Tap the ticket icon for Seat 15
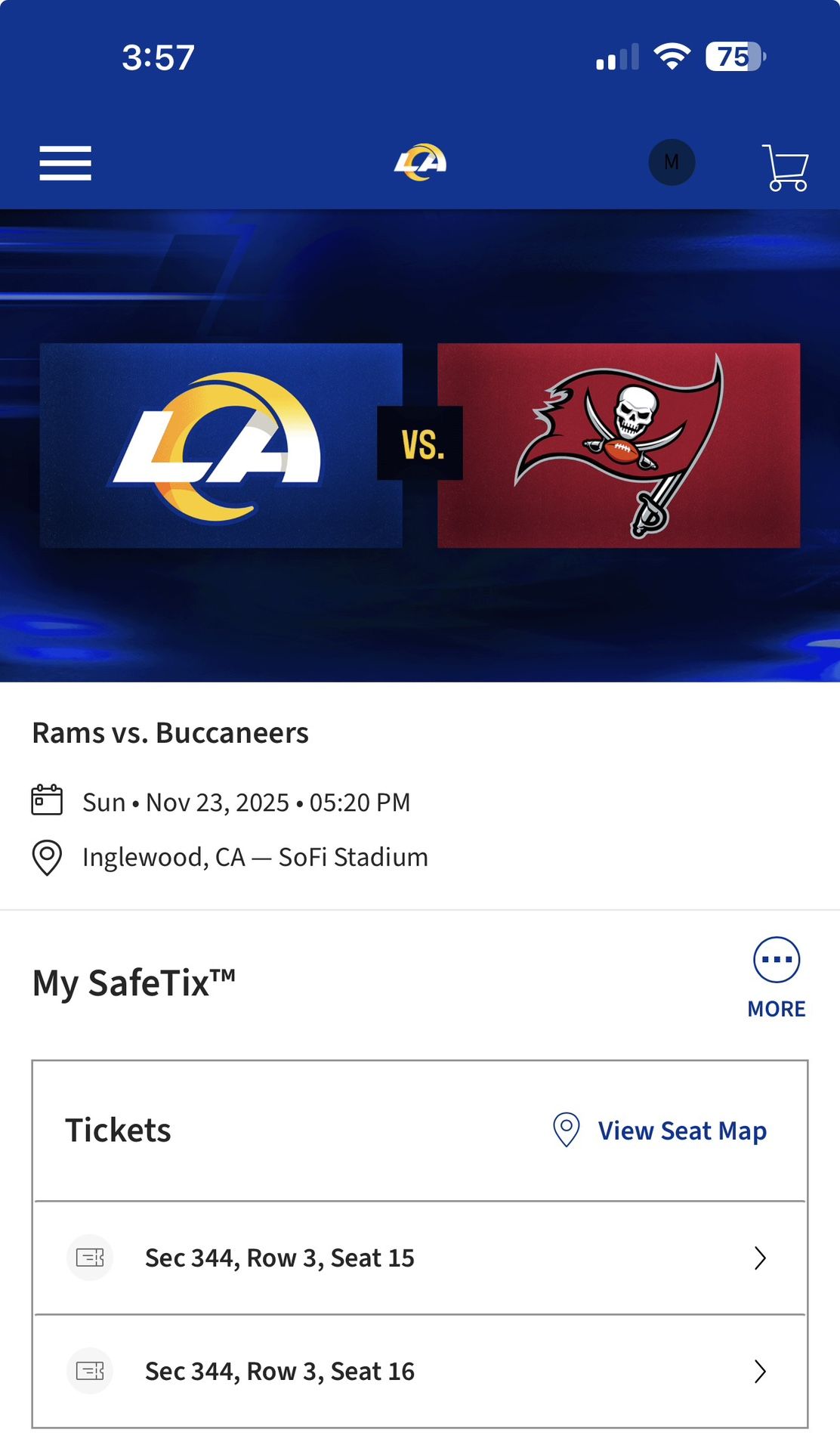 pyautogui.click(x=90, y=1258)
